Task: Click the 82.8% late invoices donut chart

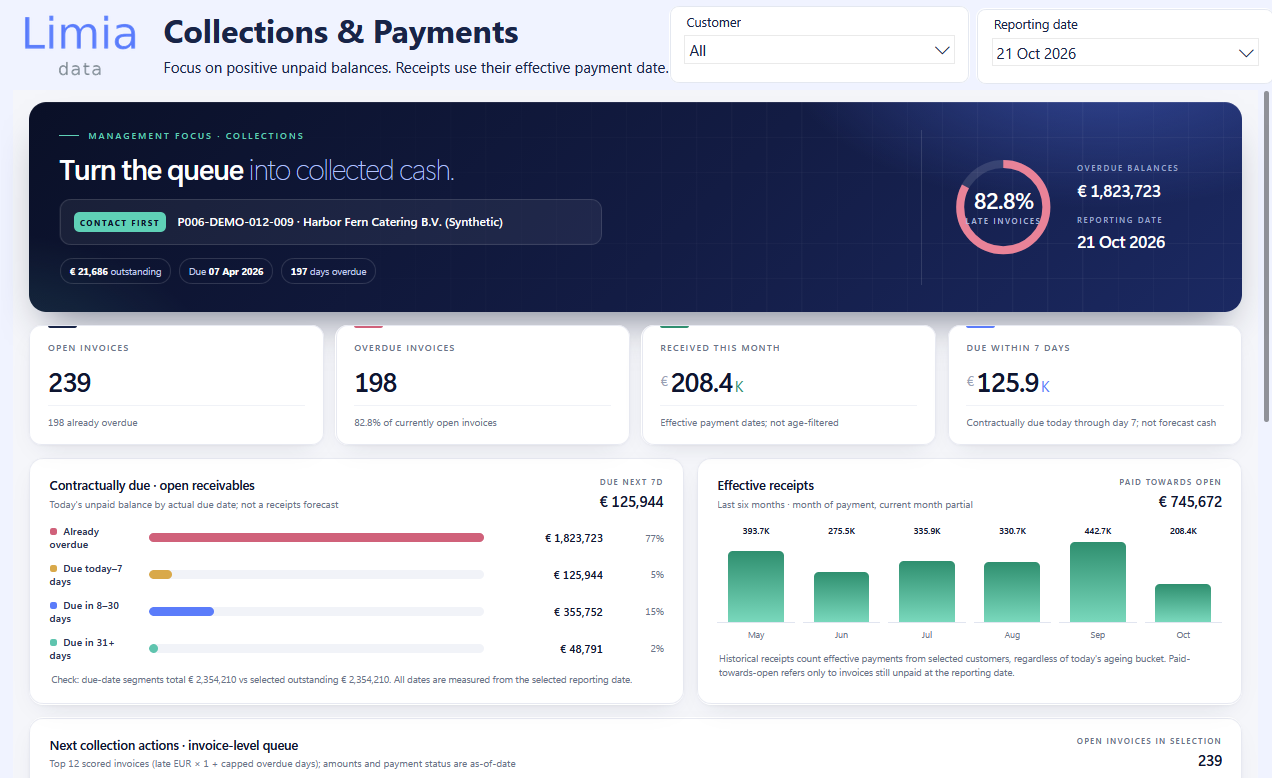Action: pos(1003,206)
